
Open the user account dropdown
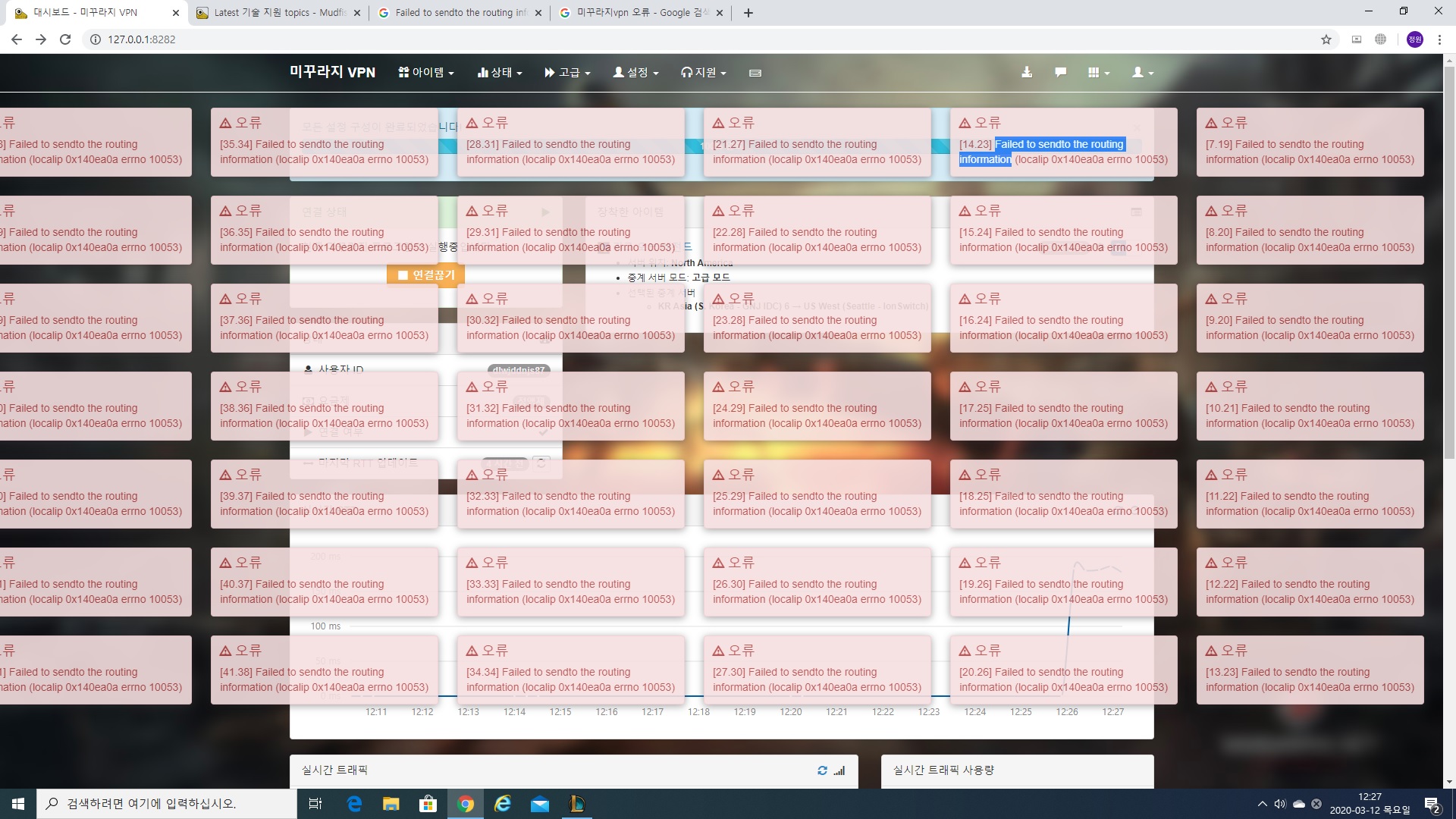click(1142, 73)
